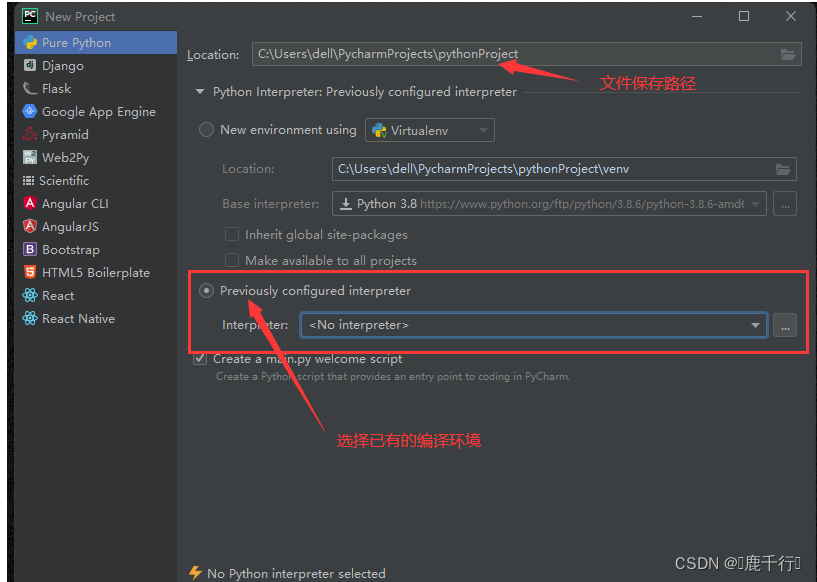Choose Web2Py in the project list
Screen dimensions: 817x582
tap(96, 157)
